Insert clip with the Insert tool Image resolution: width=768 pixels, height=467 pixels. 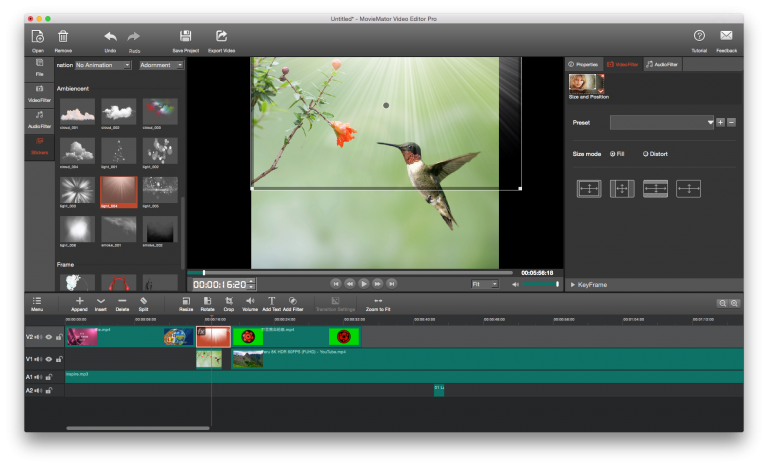point(100,303)
